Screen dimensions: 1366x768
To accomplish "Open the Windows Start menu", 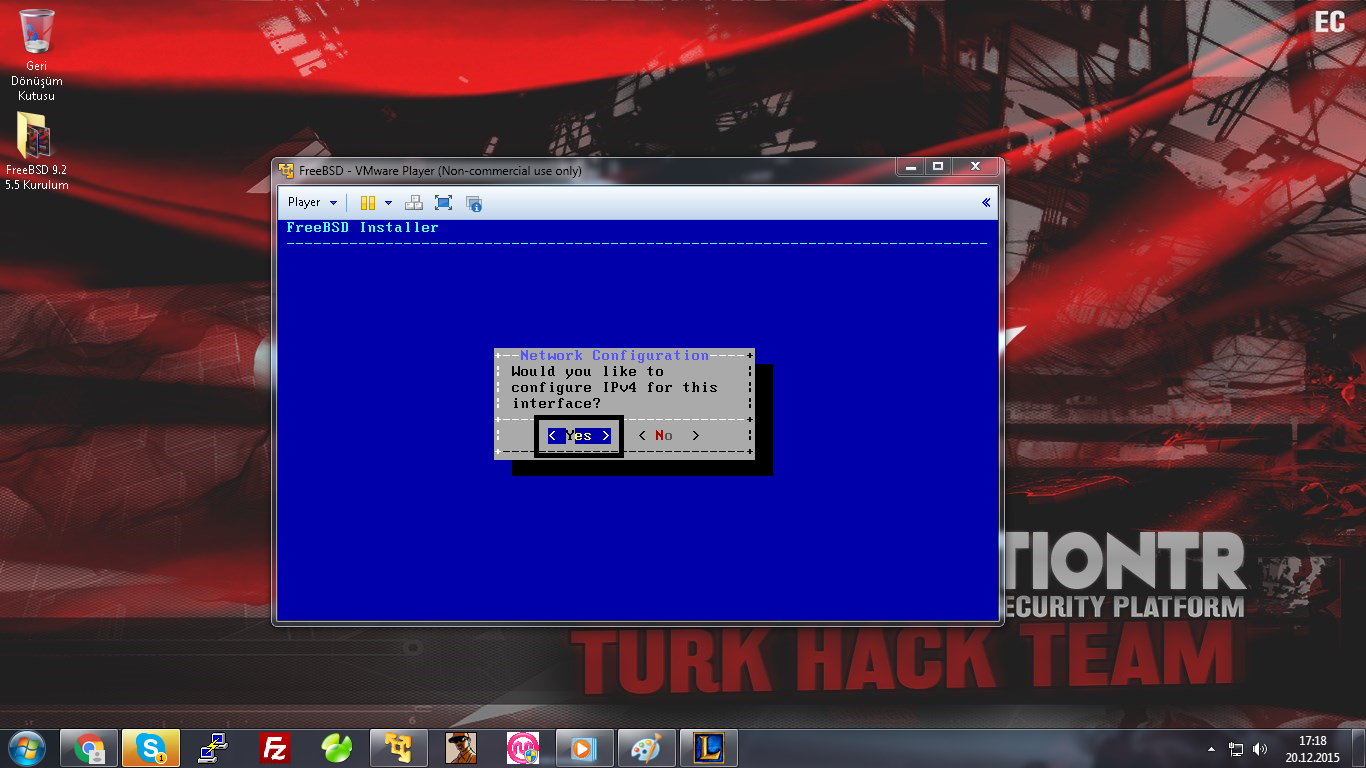I will pos(26,748).
